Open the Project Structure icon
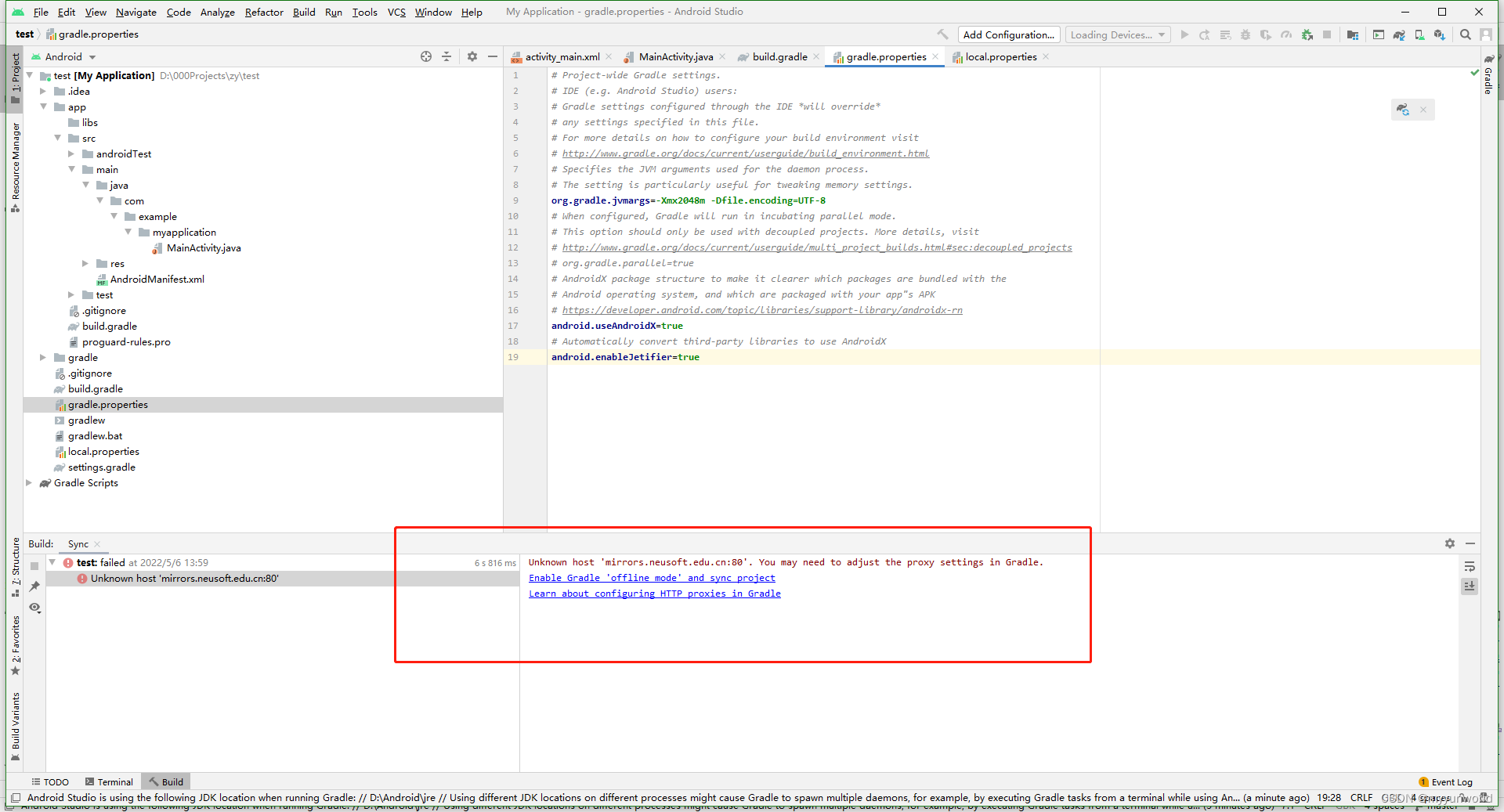The width and height of the screenshot is (1504, 812). [x=1353, y=34]
